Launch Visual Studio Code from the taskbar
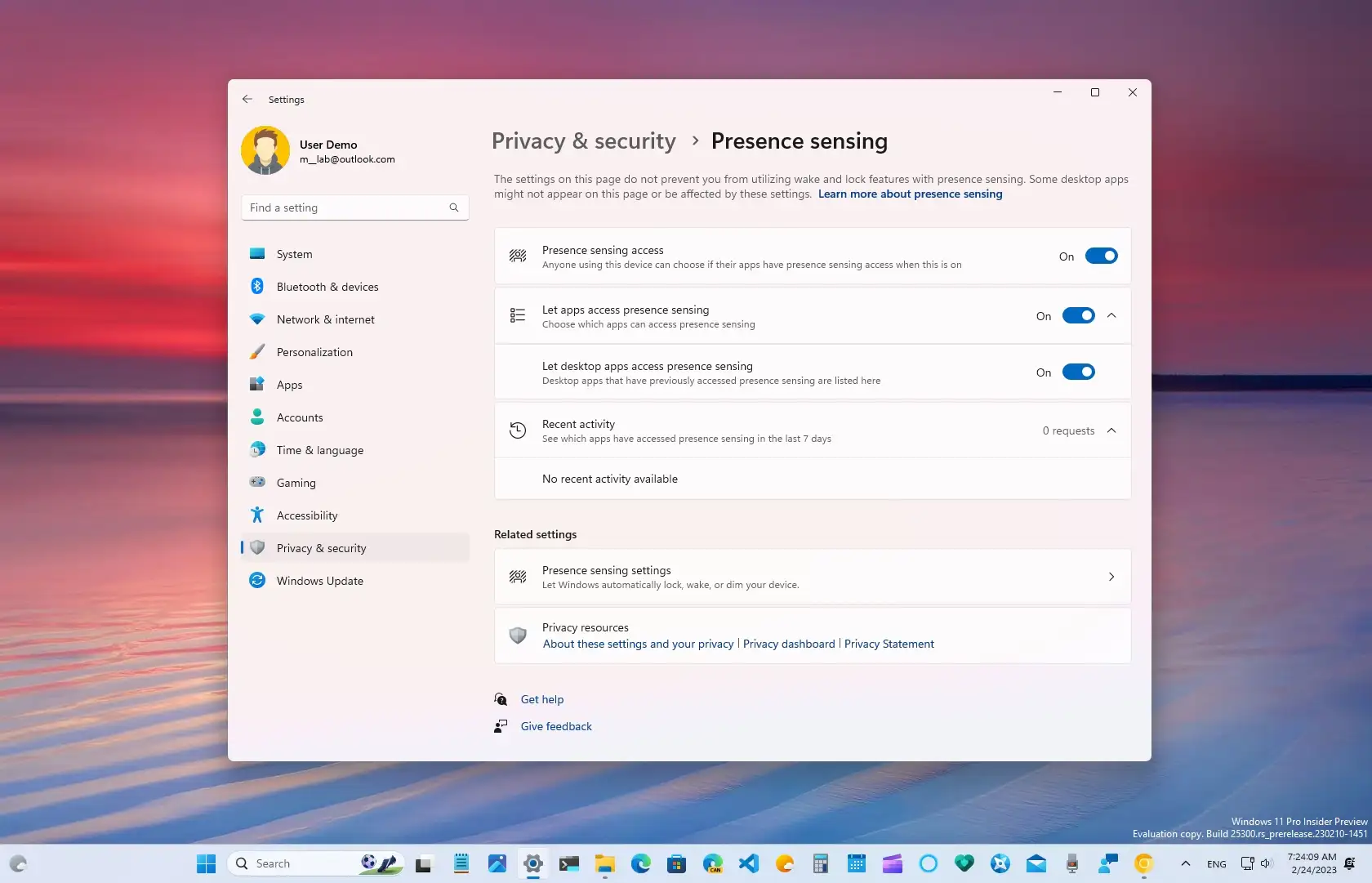Screen dimensions: 1372x883 pos(749,863)
